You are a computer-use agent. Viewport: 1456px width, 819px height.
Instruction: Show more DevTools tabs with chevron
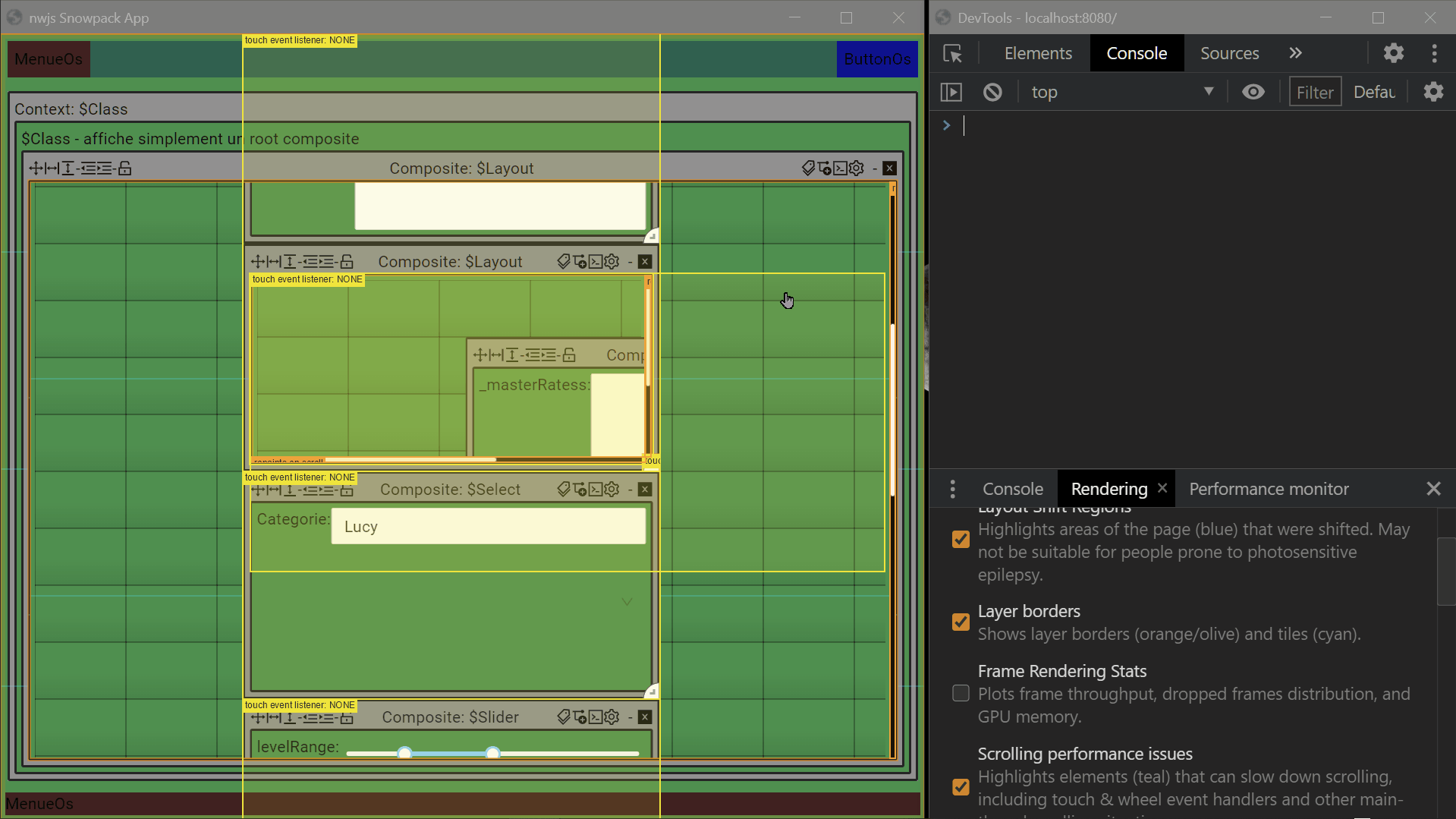click(1295, 53)
